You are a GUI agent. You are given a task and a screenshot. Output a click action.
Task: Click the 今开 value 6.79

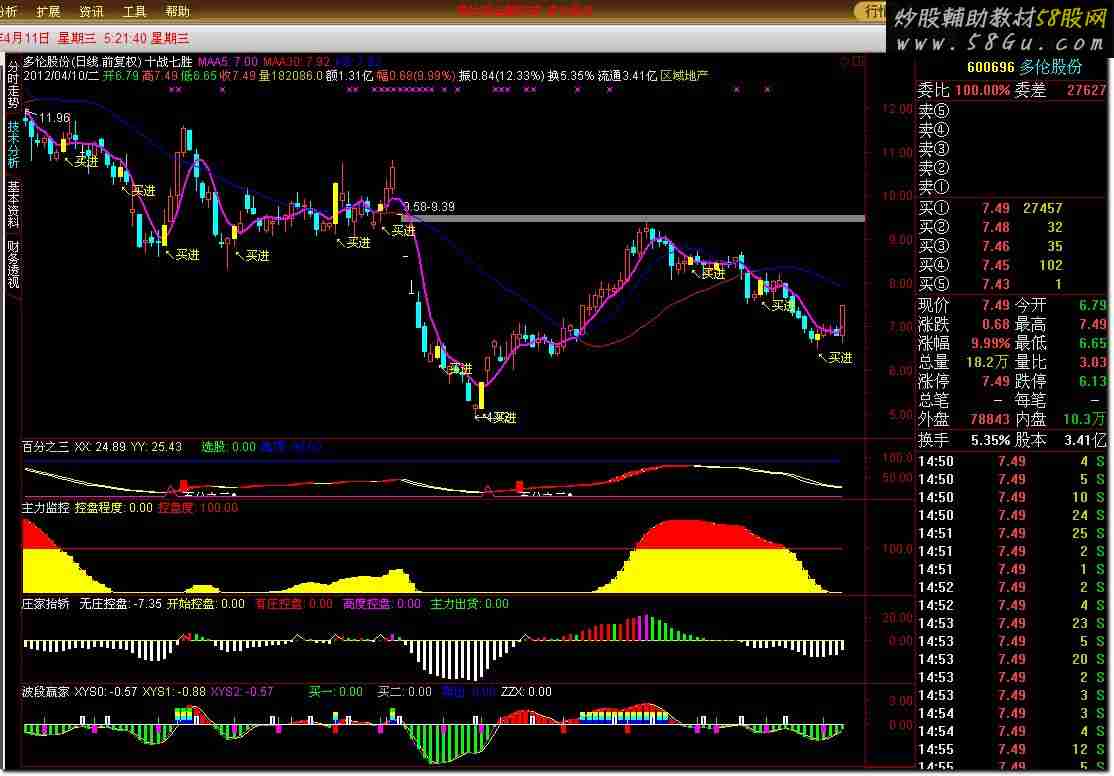click(1093, 306)
